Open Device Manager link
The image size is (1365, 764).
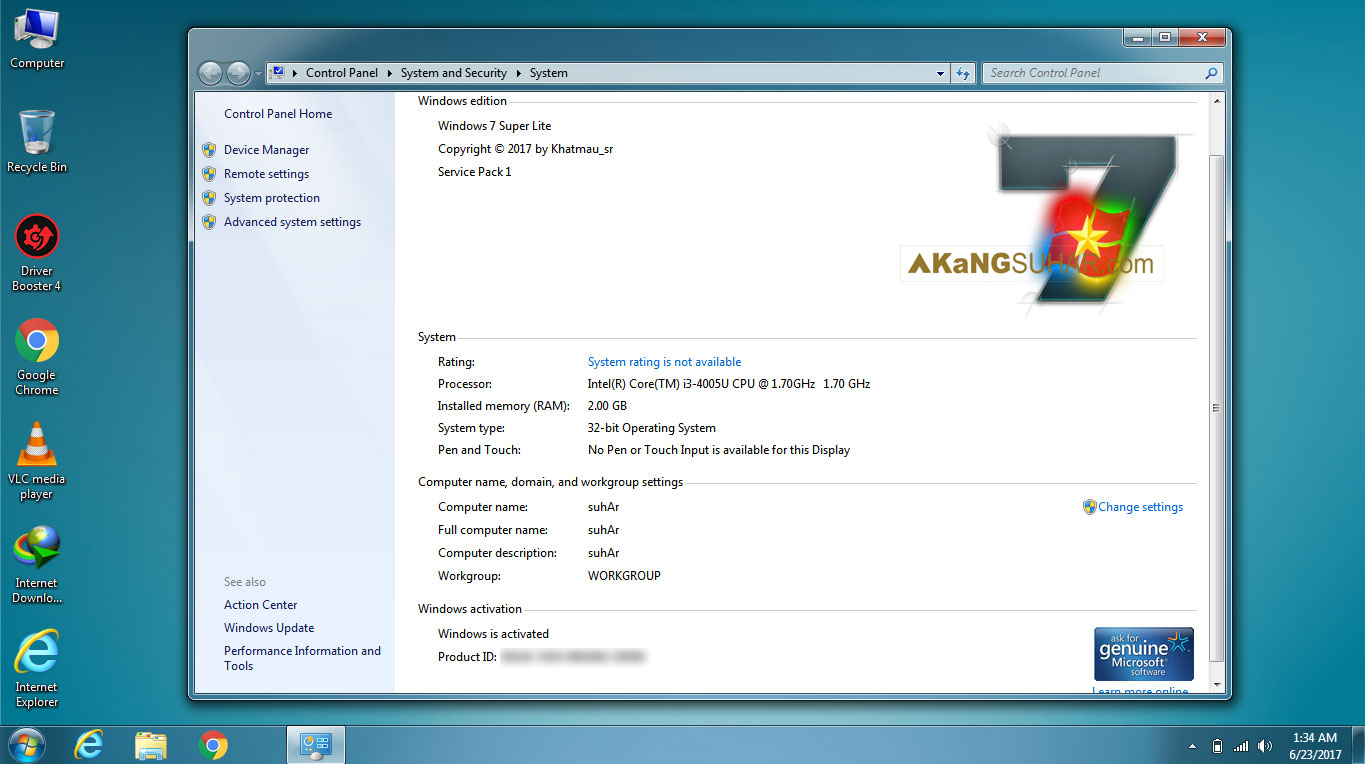tap(266, 150)
